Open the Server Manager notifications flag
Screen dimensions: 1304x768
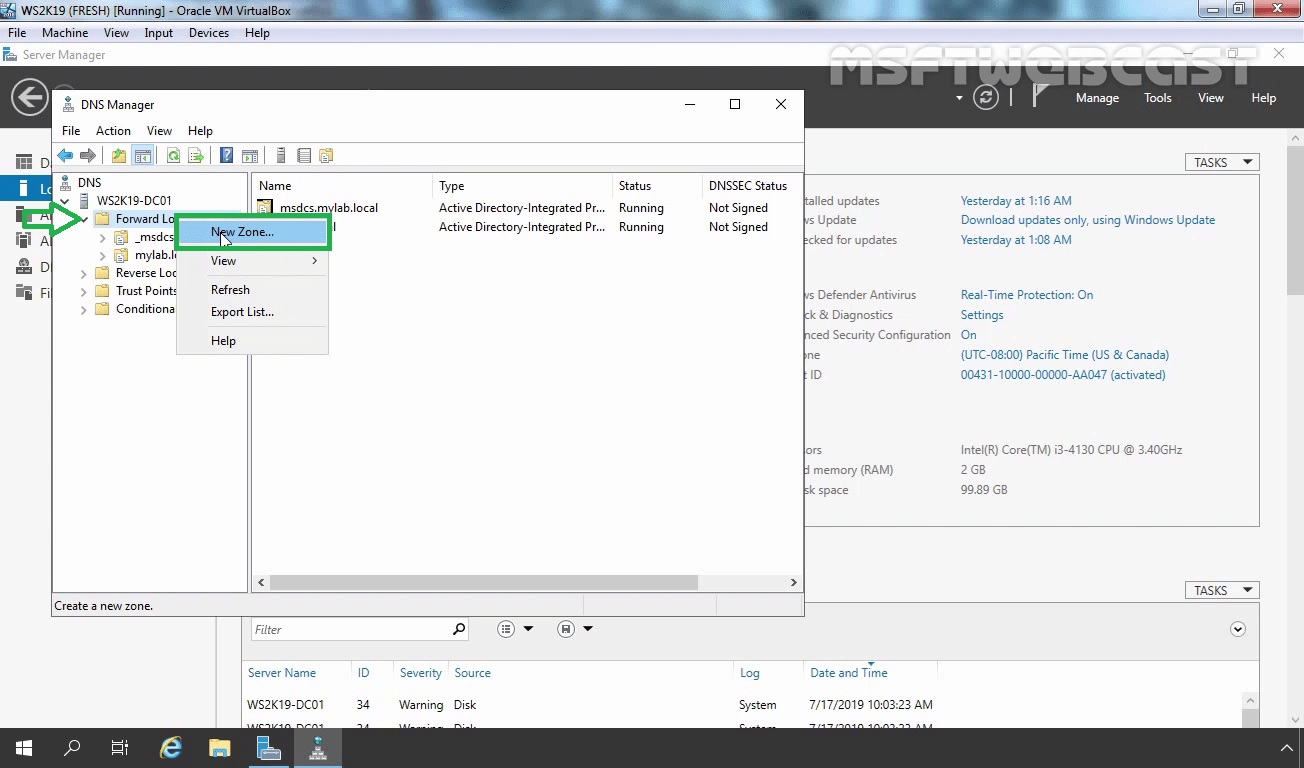coord(1040,96)
